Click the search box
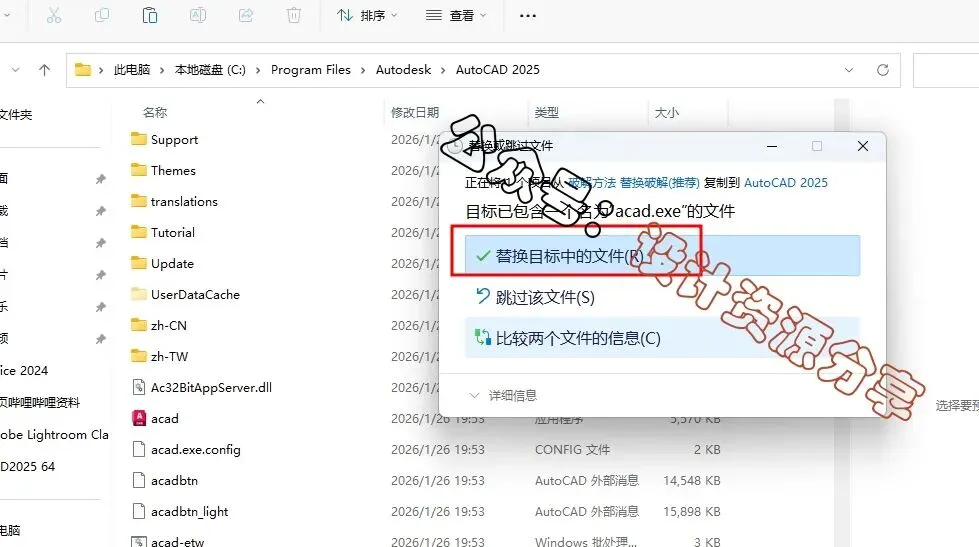Screen dimensions: 979x547 [x=946, y=70]
